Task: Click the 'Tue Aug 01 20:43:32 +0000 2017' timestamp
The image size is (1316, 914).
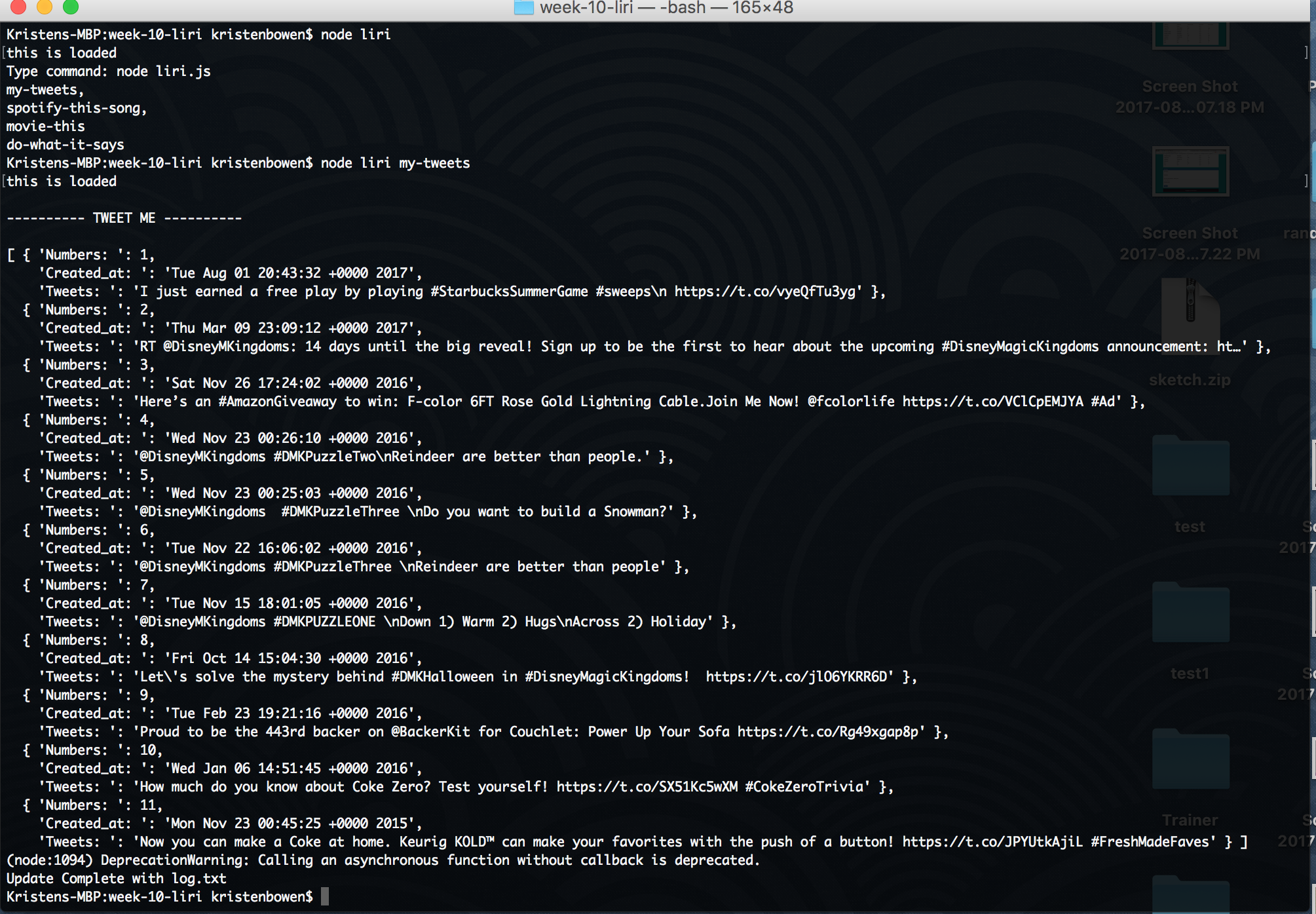Action: [289, 273]
